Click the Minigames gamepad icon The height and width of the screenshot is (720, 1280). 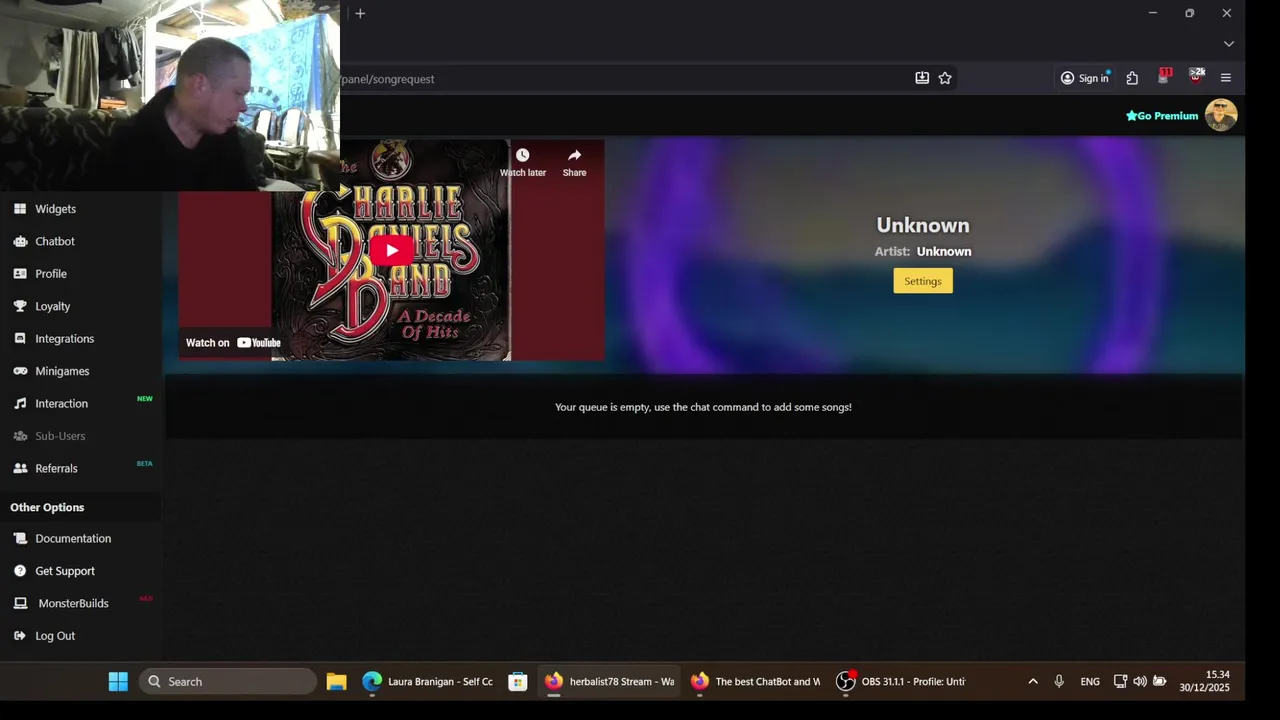(x=20, y=371)
